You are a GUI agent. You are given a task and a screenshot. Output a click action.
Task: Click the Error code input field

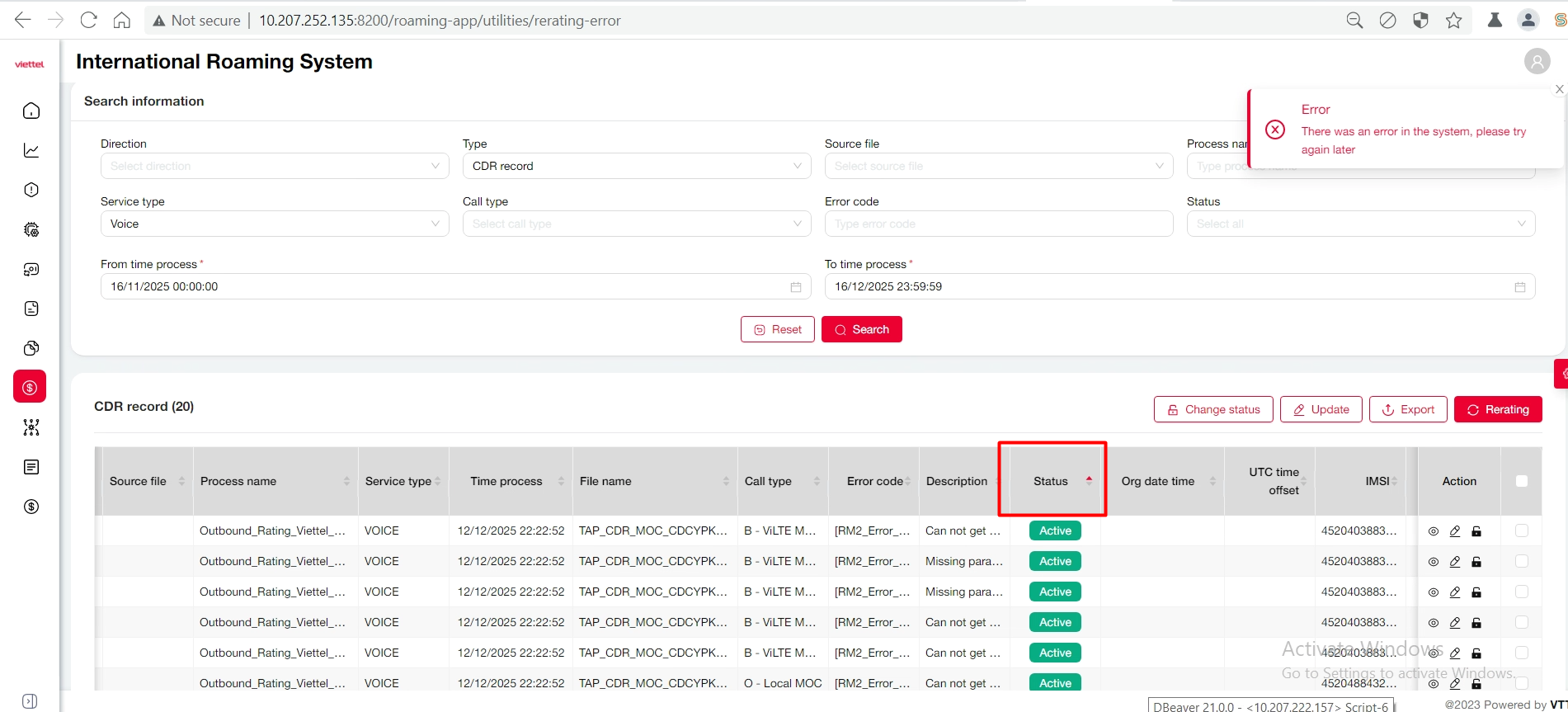(x=998, y=224)
